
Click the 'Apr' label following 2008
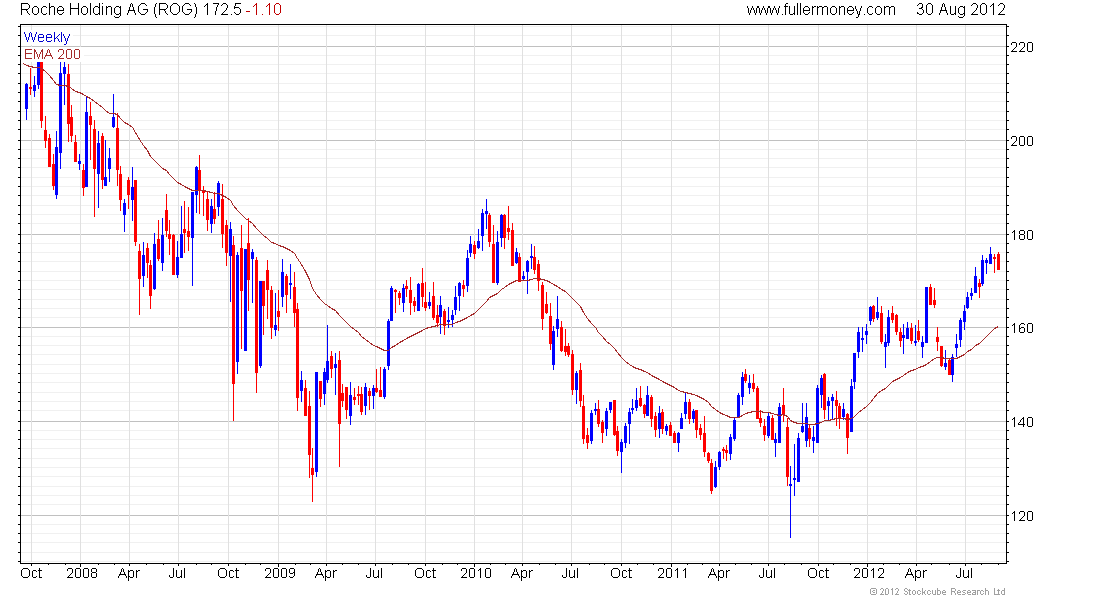tap(129, 573)
